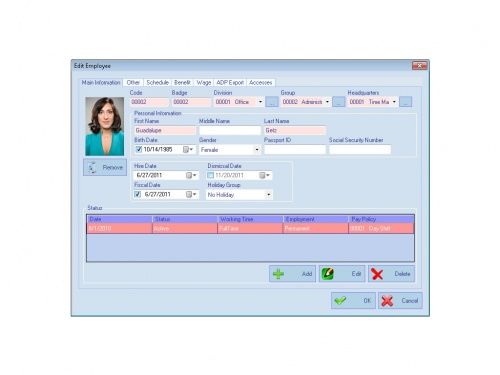
Task: Expand the Gender dropdown
Action: 257,150
